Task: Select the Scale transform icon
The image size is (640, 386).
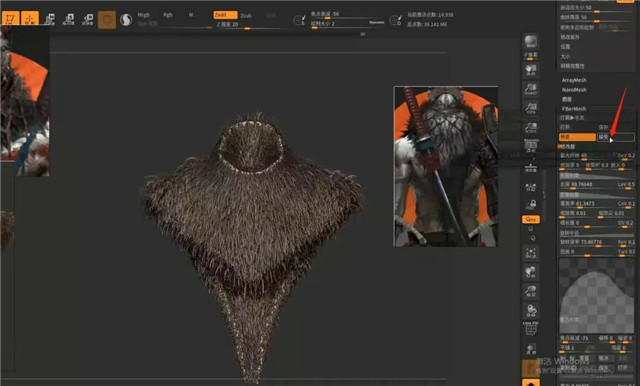Action: tap(69, 19)
